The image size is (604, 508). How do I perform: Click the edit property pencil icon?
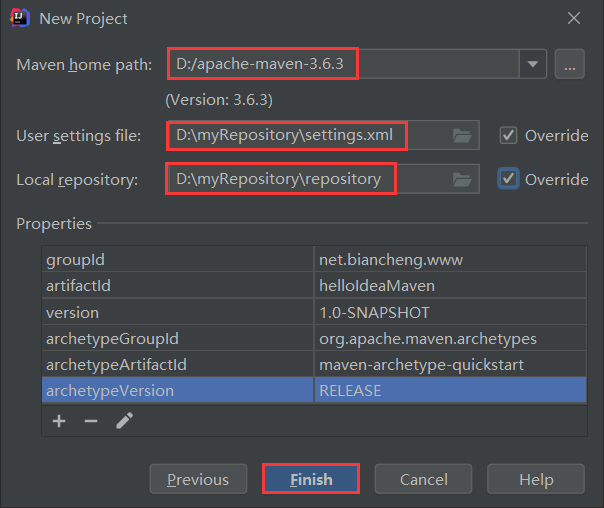(124, 421)
